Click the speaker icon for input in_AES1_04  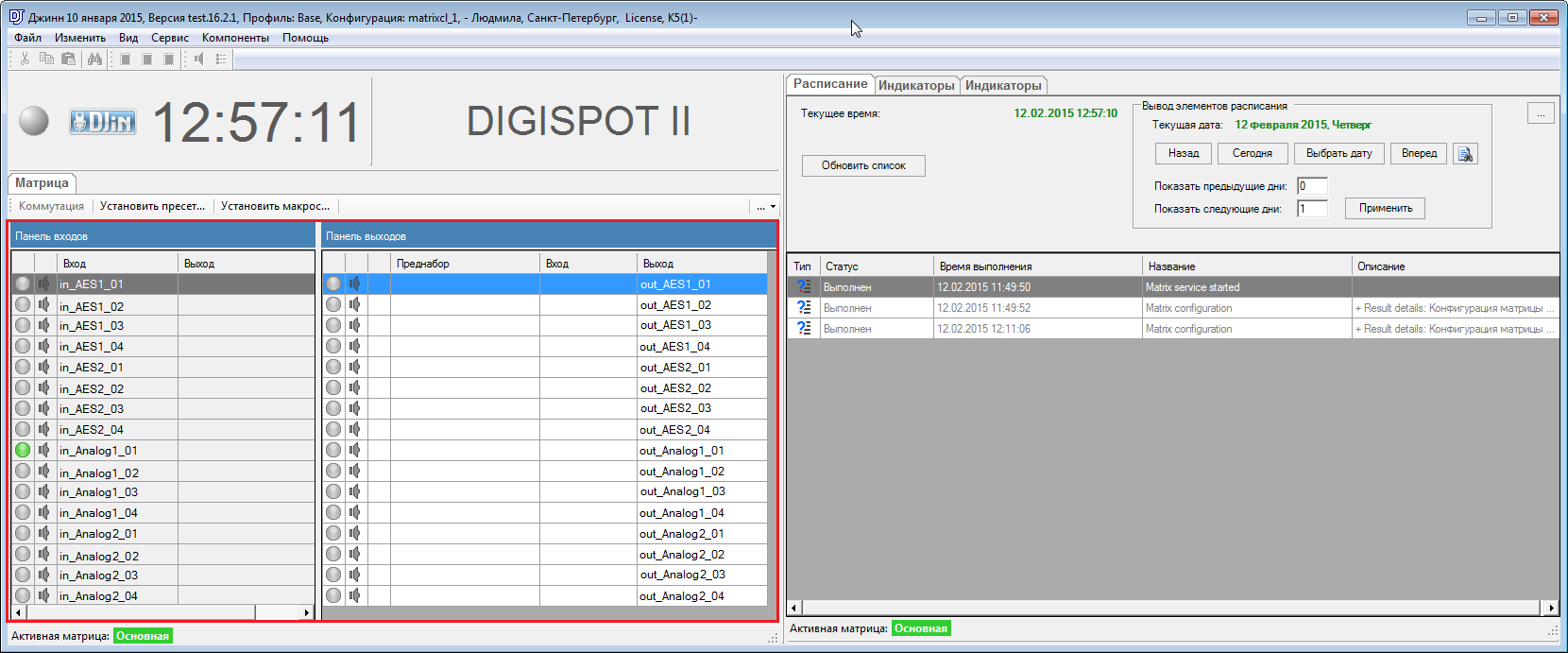point(43,346)
